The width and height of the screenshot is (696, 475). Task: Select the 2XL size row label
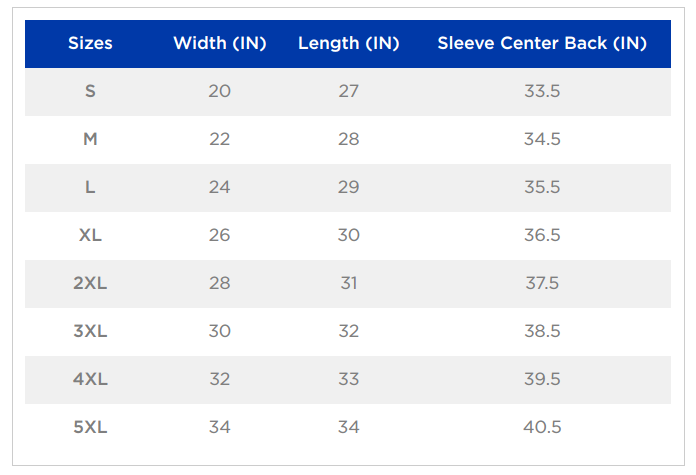tap(90, 283)
